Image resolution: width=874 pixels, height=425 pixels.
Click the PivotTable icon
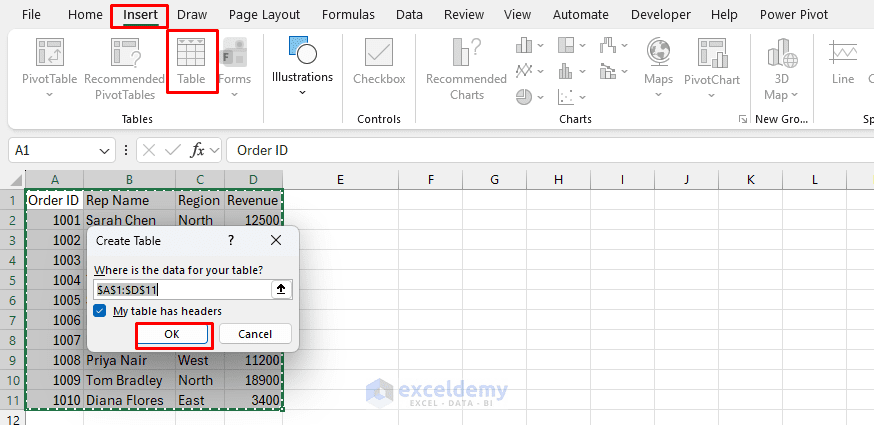click(50, 52)
